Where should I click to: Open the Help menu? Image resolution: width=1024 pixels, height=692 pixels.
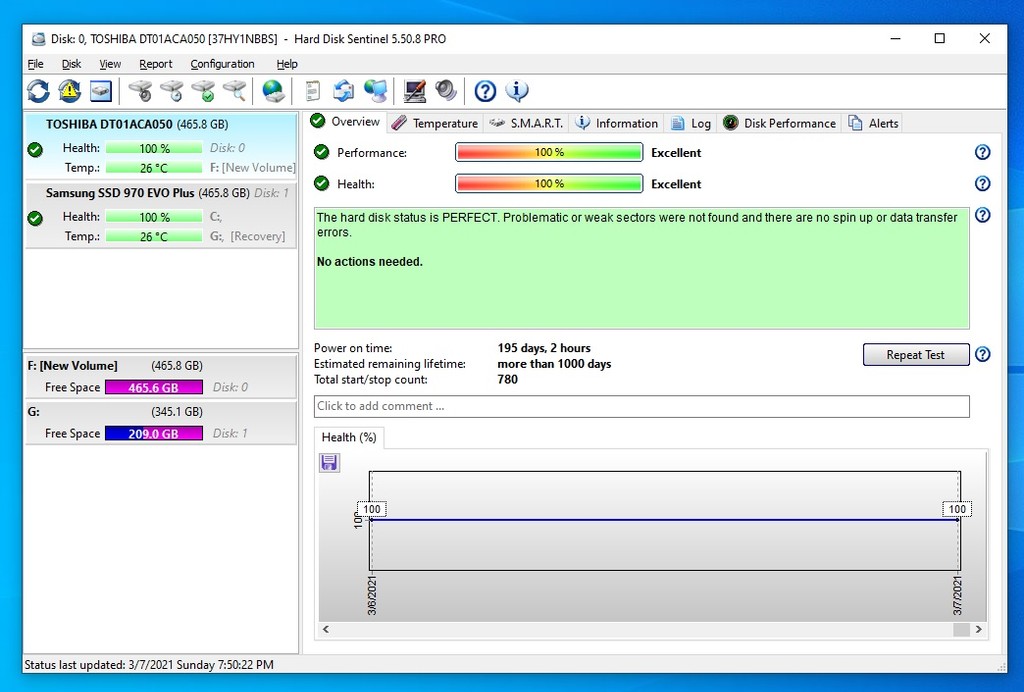click(287, 64)
